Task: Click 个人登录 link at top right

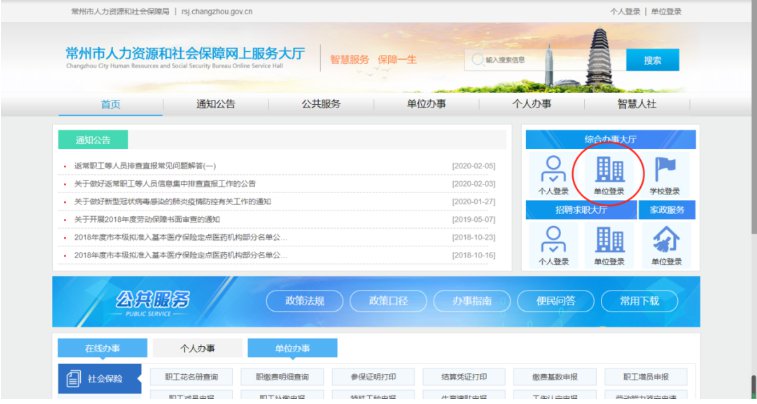Action: [624, 12]
